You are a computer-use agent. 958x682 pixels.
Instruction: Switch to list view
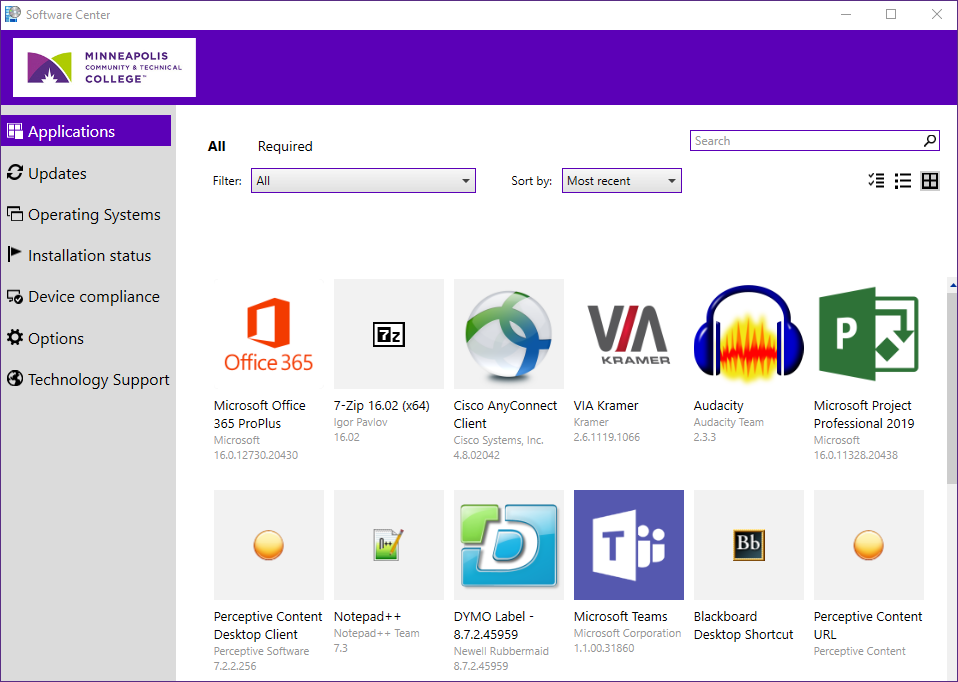[902, 180]
